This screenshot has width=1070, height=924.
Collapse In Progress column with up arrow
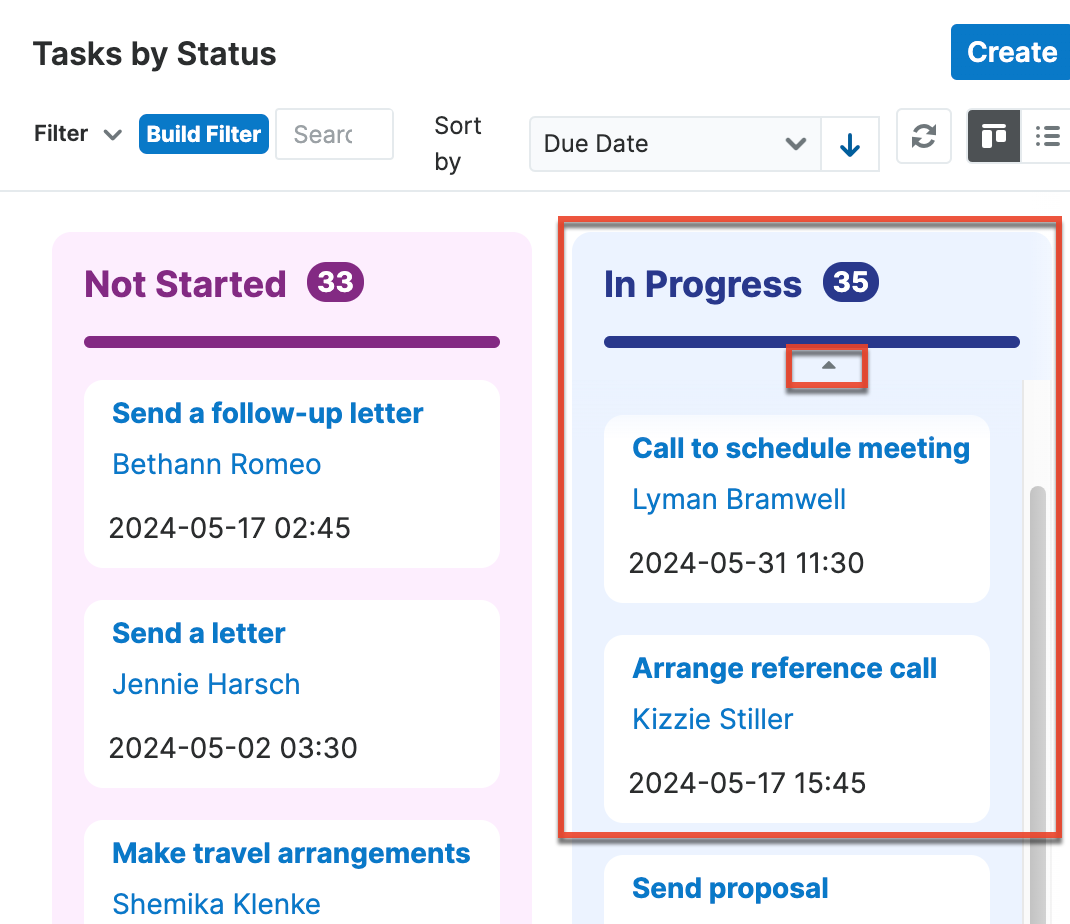click(827, 366)
